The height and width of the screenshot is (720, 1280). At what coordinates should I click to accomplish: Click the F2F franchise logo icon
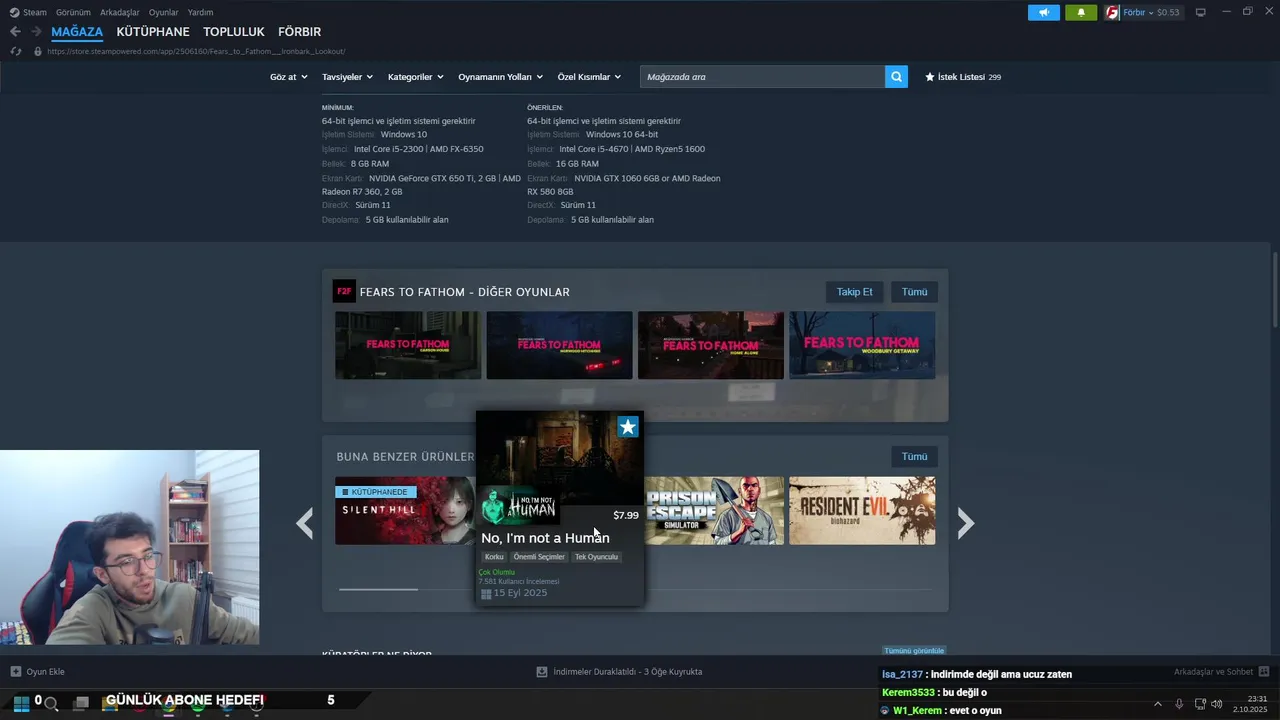[x=344, y=291]
